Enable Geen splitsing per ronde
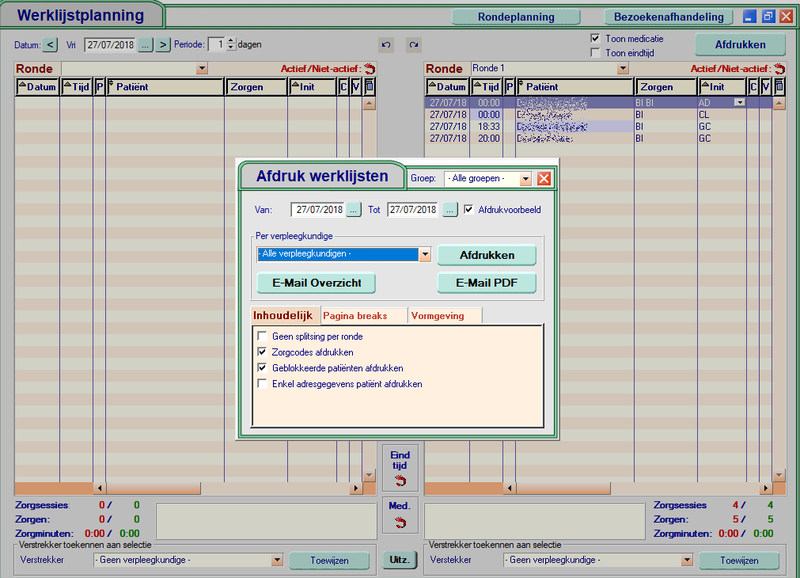Viewport: 800px width, 578px height. point(262,337)
